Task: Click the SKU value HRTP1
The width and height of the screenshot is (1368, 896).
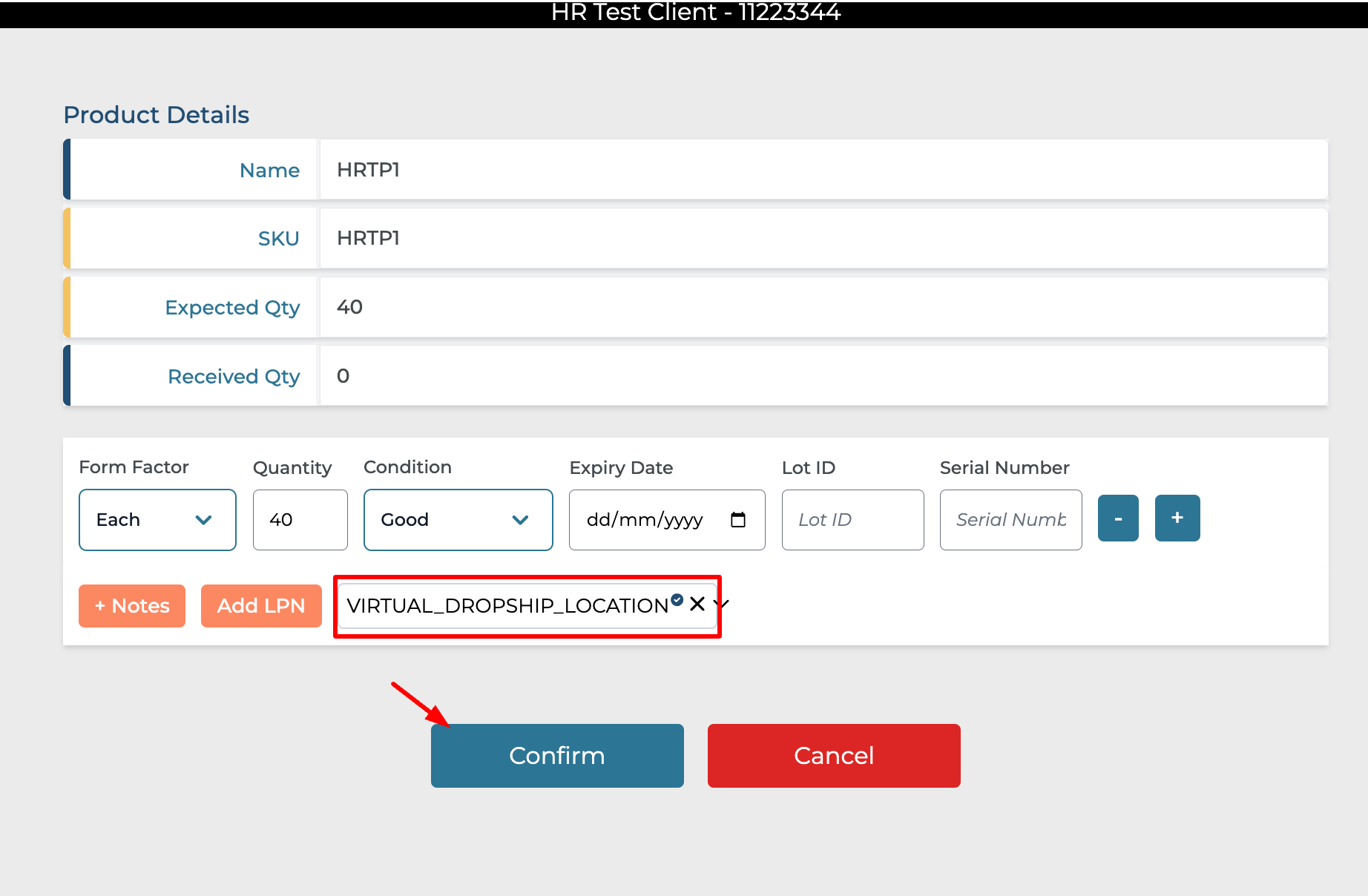Action: pos(368,238)
